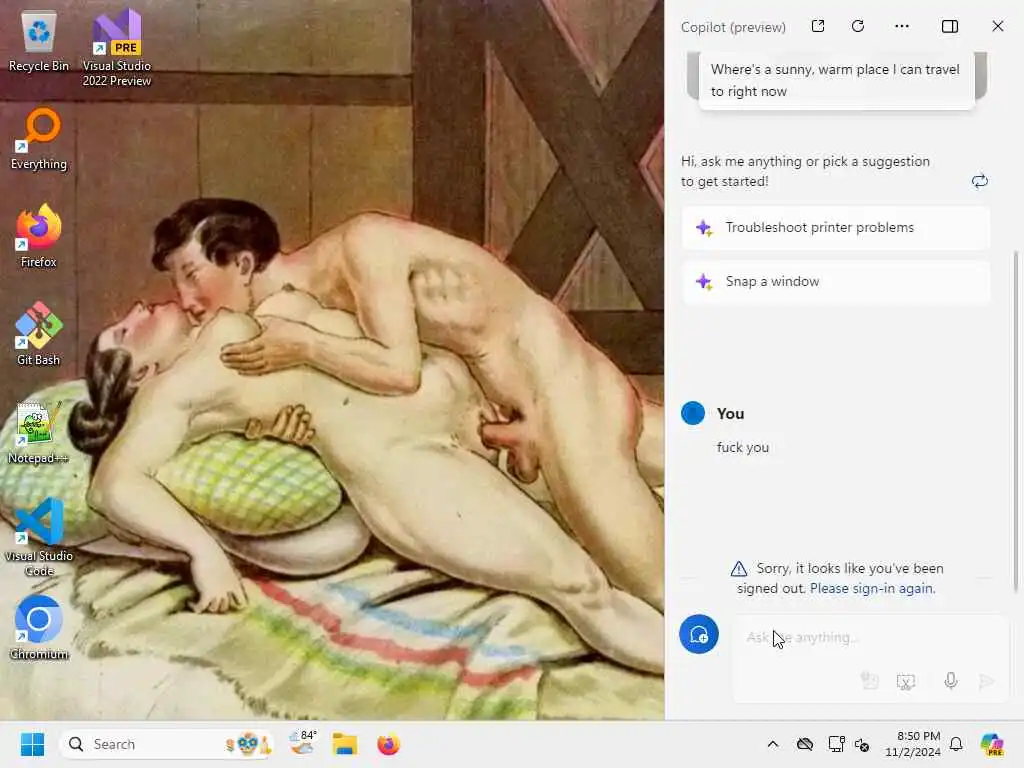This screenshot has width=1024, height=768.
Task: Select the Firefox desktop shortcut
Action: tap(39, 236)
